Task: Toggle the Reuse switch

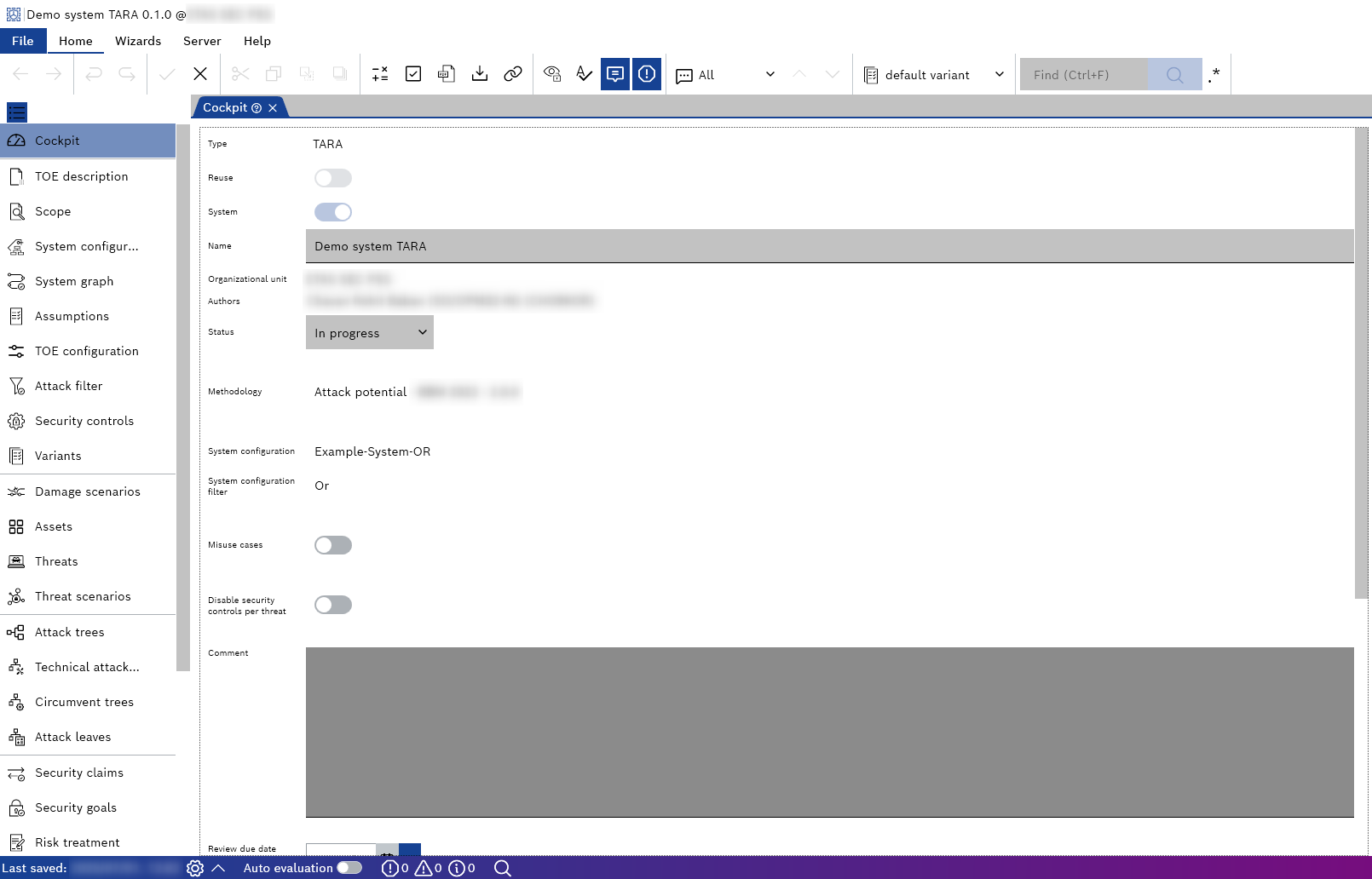Action: click(332, 178)
